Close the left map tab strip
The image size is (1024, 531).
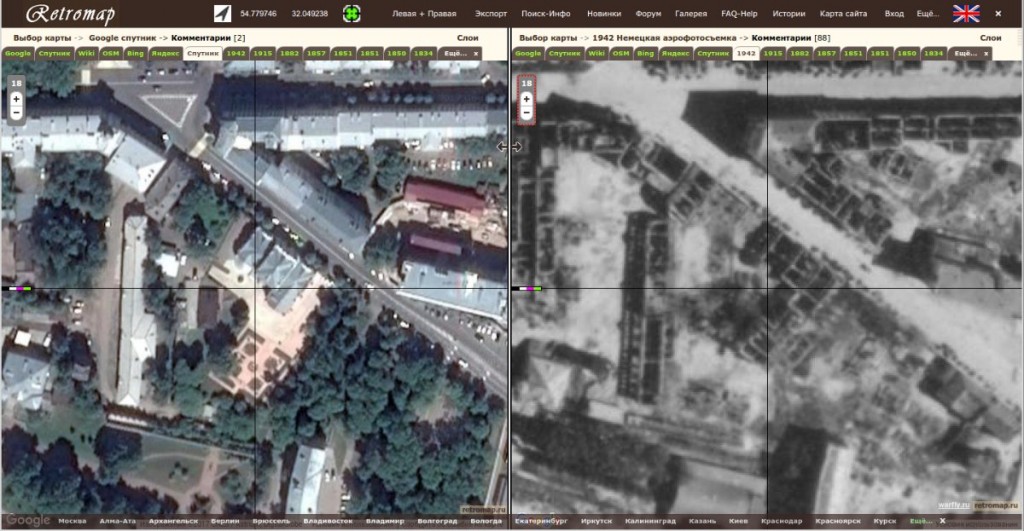click(475, 54)
